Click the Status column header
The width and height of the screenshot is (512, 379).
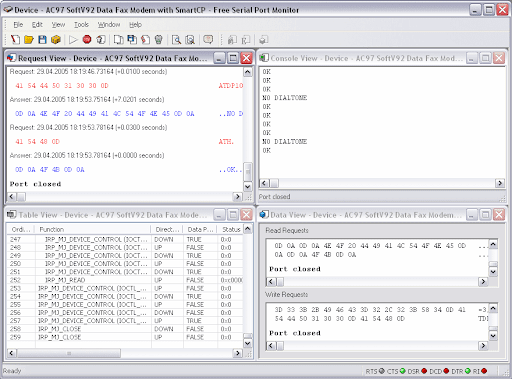pyautogui.click(x=231, y=229)
